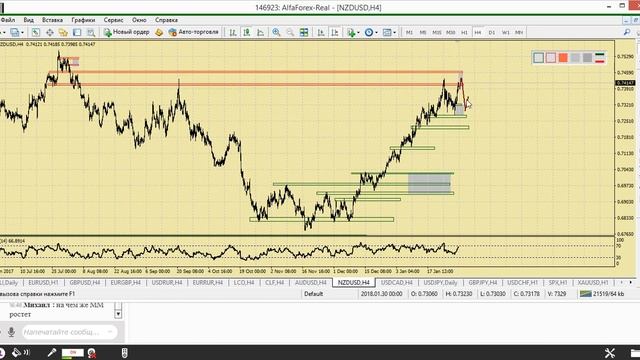Select the dark gray filled swatch
Viewport: 640px width, 360px height.
click(x=587, y=58)
